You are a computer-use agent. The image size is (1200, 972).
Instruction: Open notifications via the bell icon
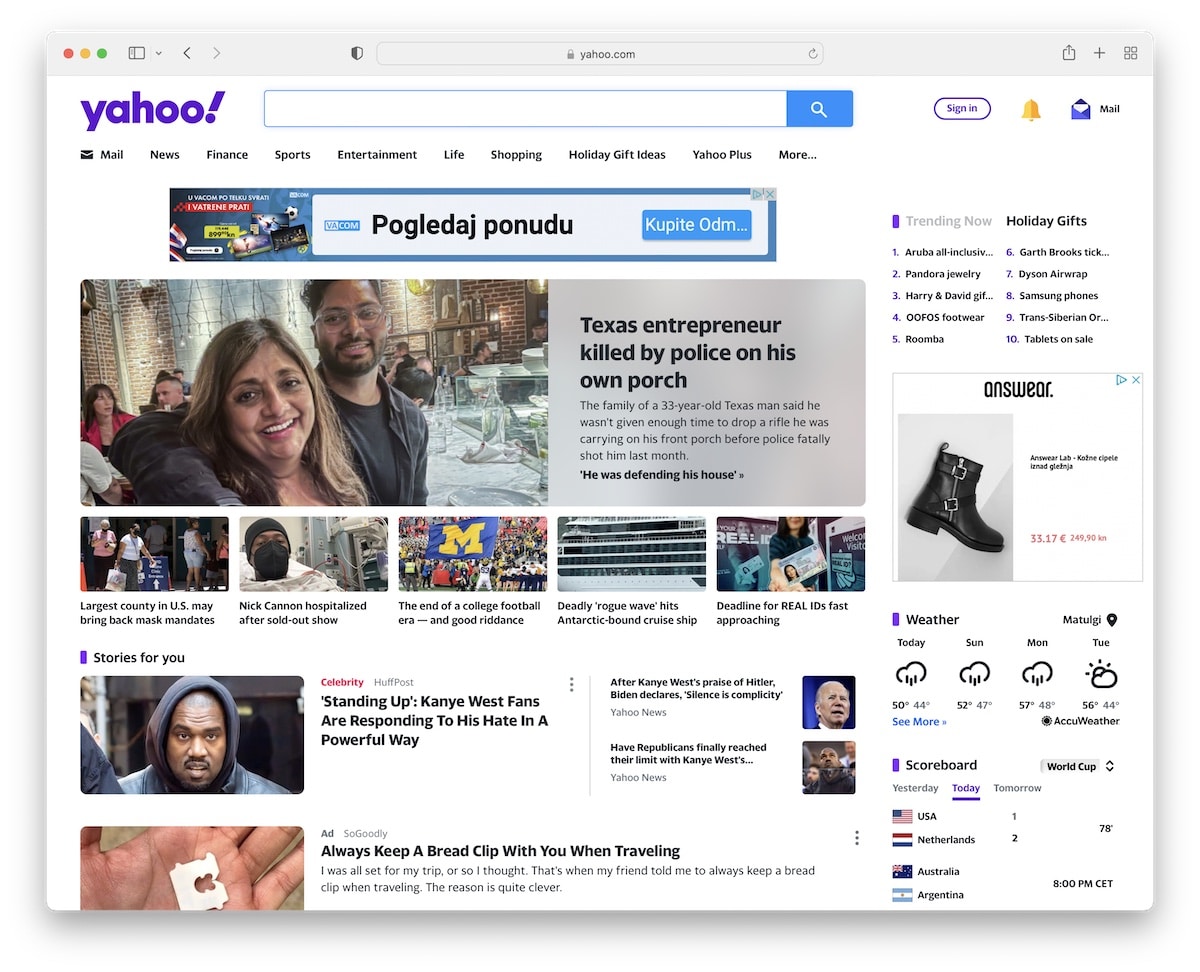1030,109
